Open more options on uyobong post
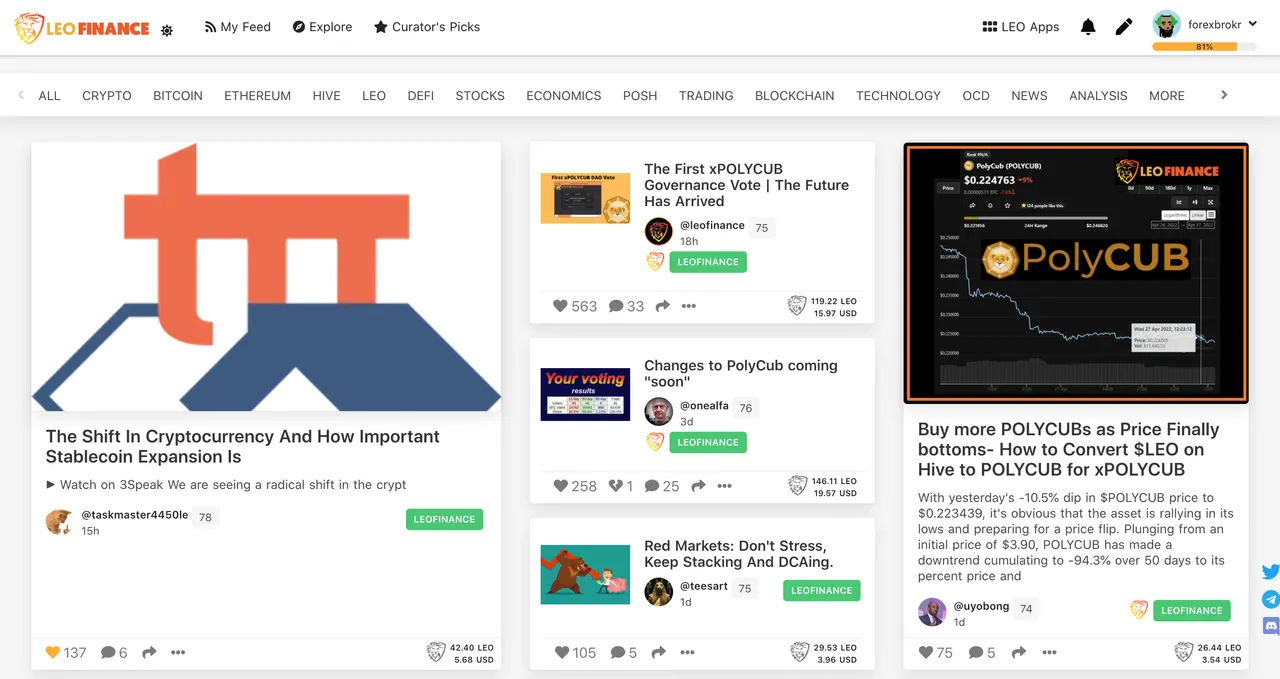Image resolution: width=1280 pixels, height=679 pixels. (1049, 652)
